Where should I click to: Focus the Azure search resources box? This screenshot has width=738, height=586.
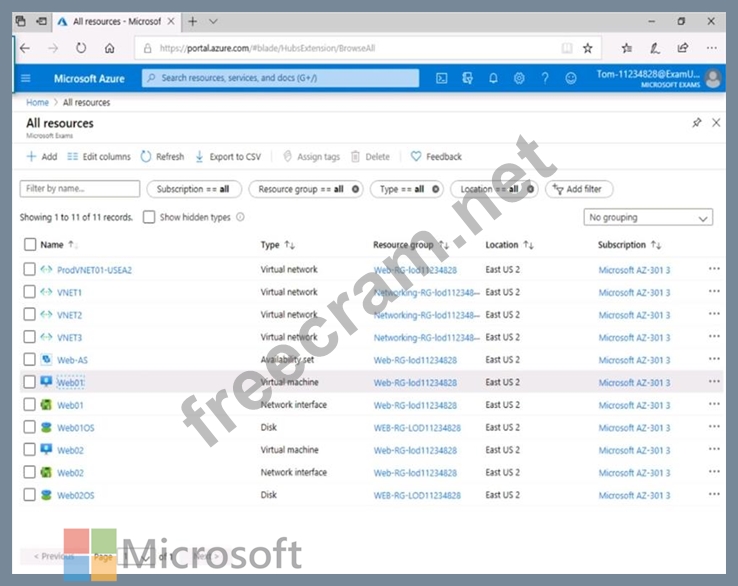[281, 78]
